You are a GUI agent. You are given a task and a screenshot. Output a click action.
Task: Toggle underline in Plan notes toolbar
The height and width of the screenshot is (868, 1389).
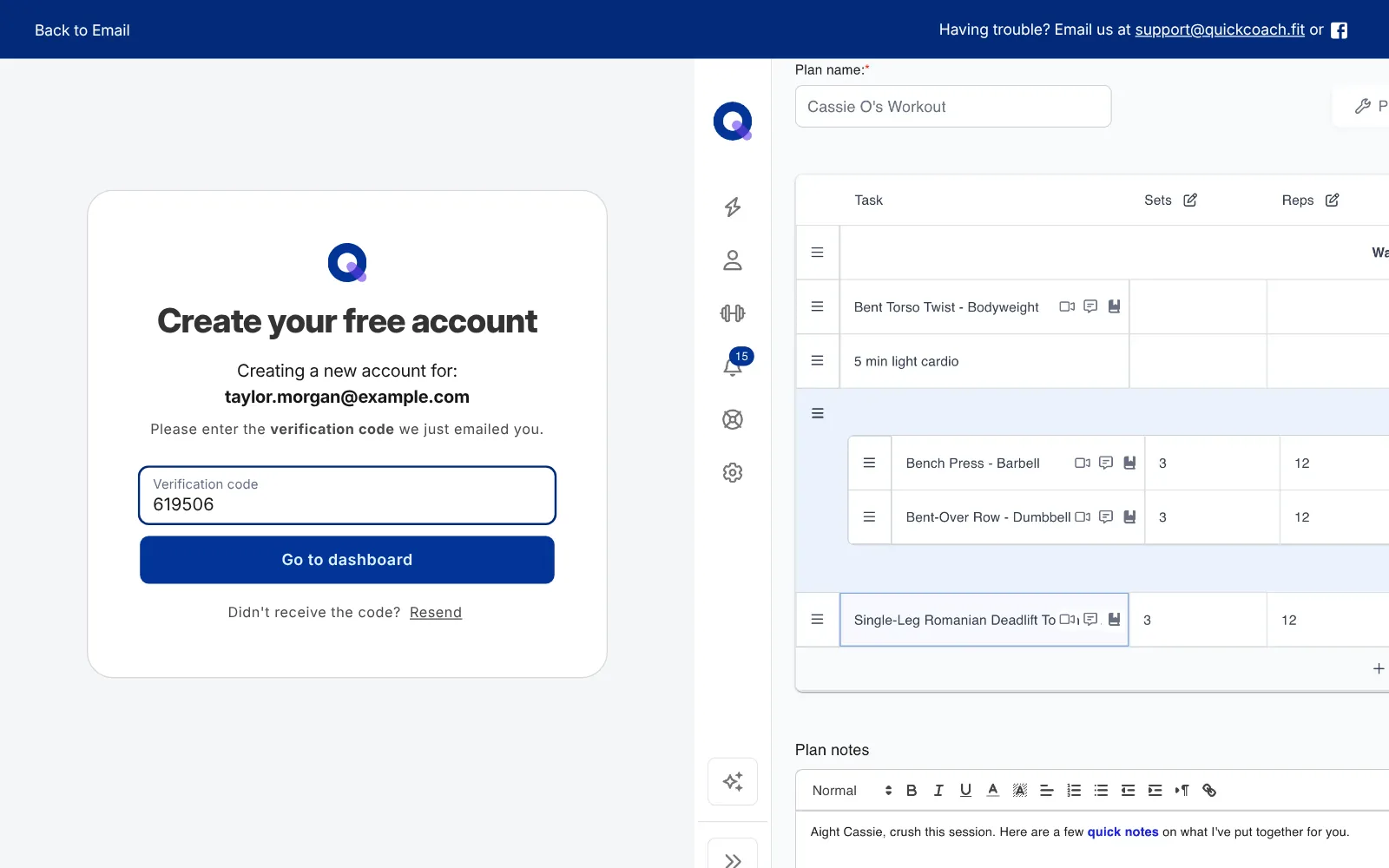pos(965,790)
